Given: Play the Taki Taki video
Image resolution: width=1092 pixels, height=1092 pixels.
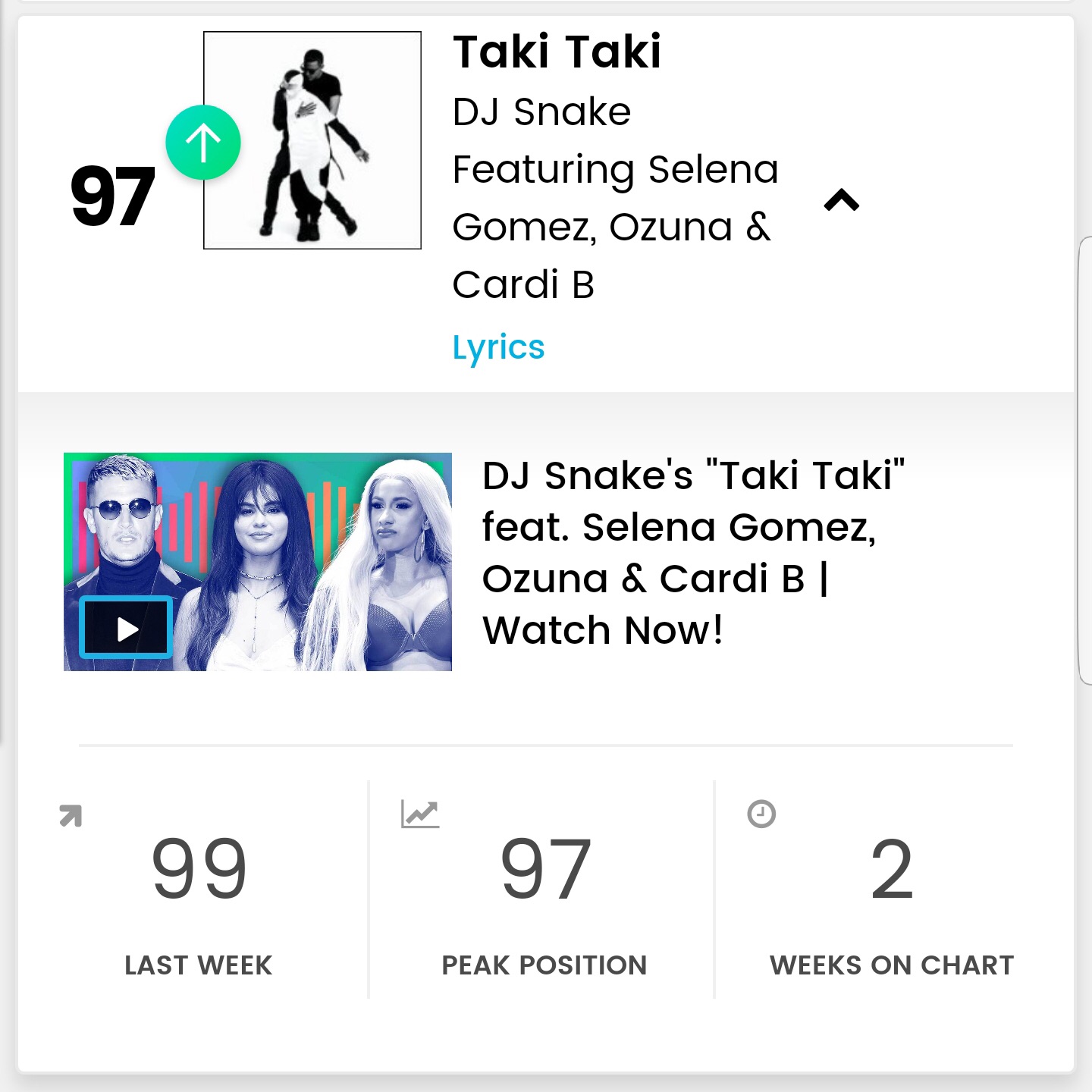Looking at the screenshot, I should click(126, 628).
